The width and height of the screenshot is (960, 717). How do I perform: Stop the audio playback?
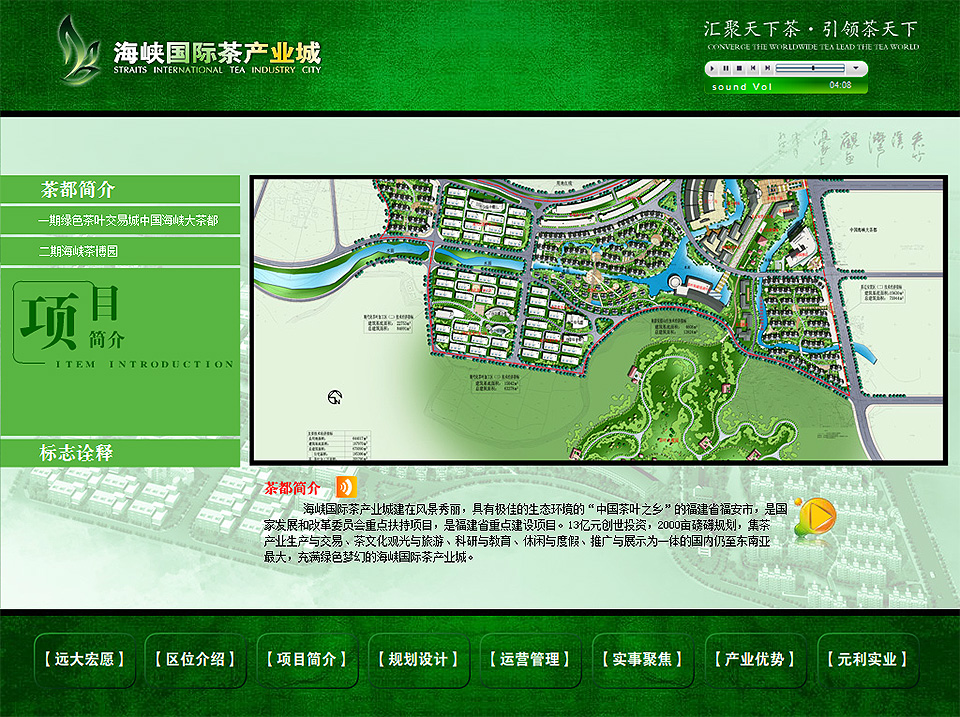coord(740,68)
